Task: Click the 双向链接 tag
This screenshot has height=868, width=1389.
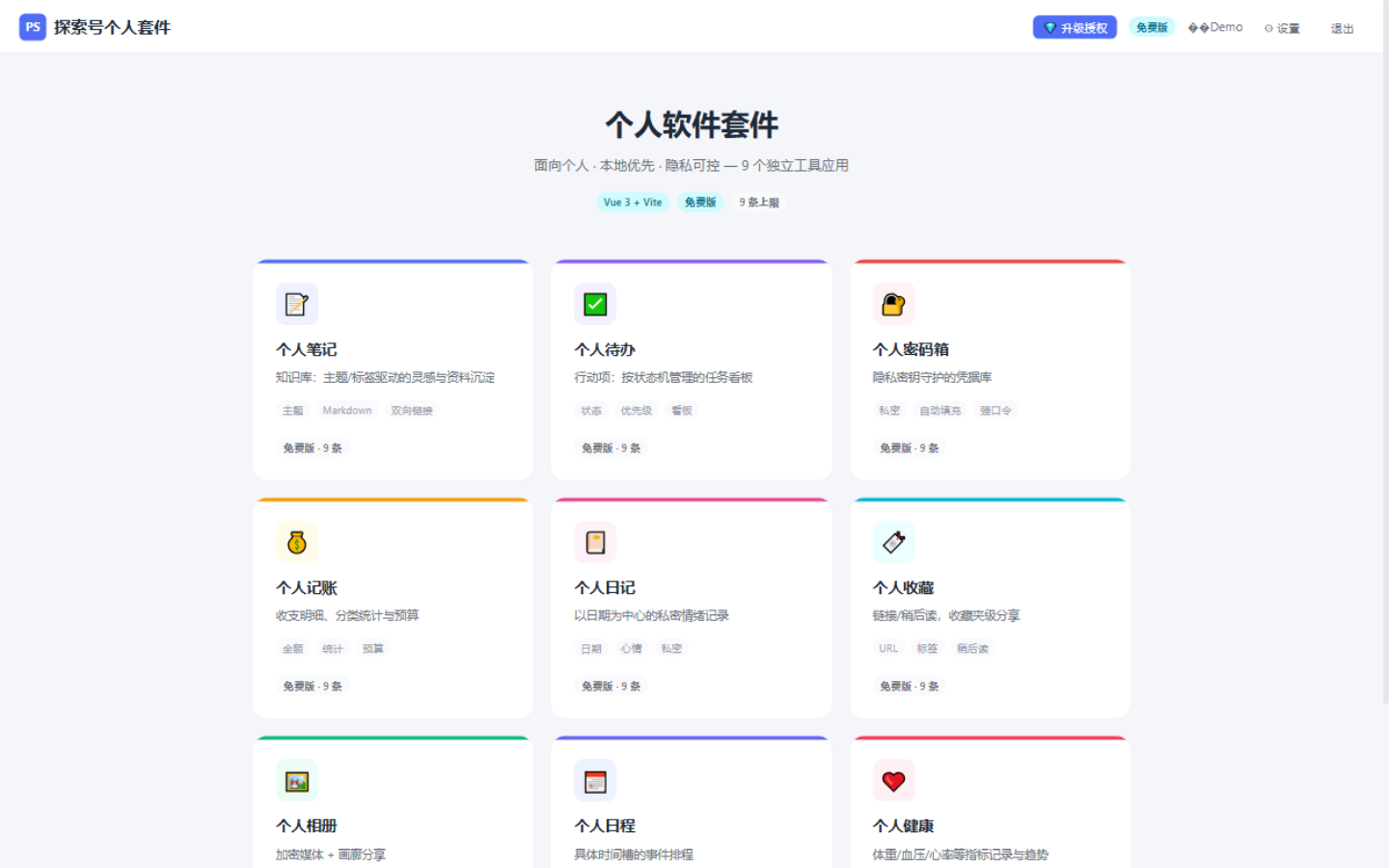Action: [412, 411]
